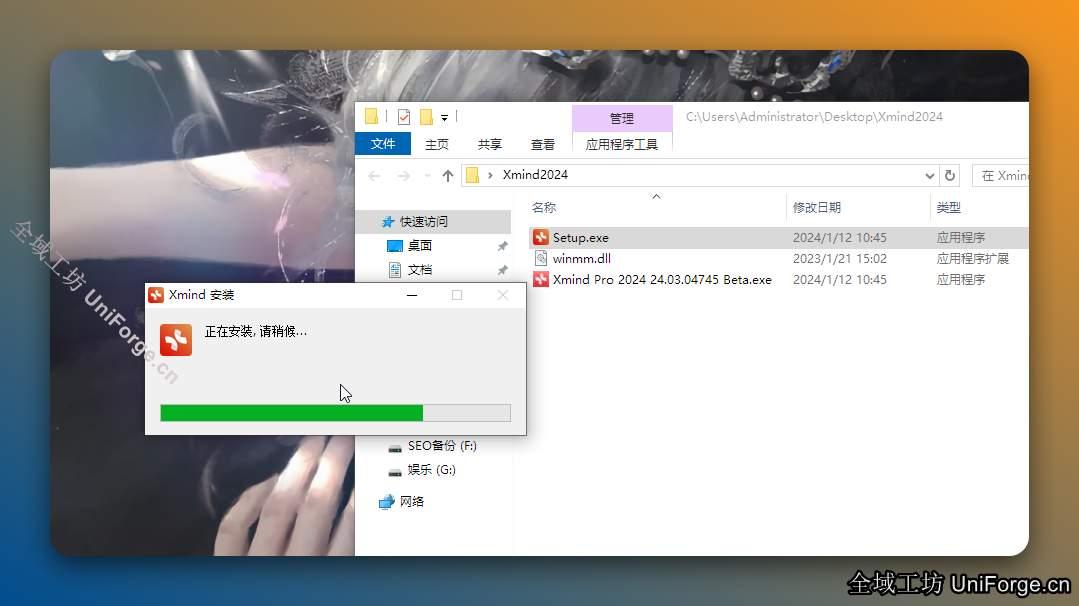Click the 娱乐 (G:) drive icon
Screen dimensions: 1079x606
(395, 472)
